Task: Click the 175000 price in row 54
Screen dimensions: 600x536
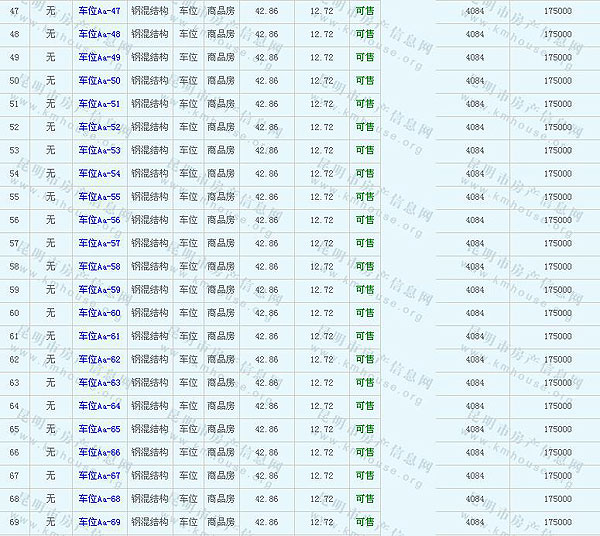Action: [558, 173]
